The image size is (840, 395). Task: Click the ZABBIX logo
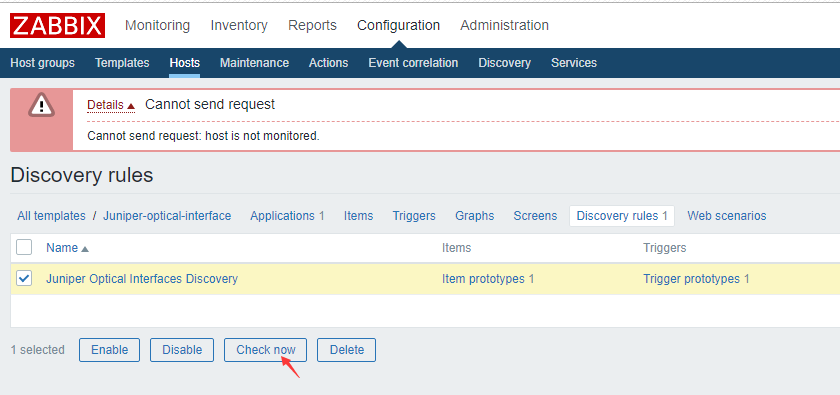coord(57,26)
